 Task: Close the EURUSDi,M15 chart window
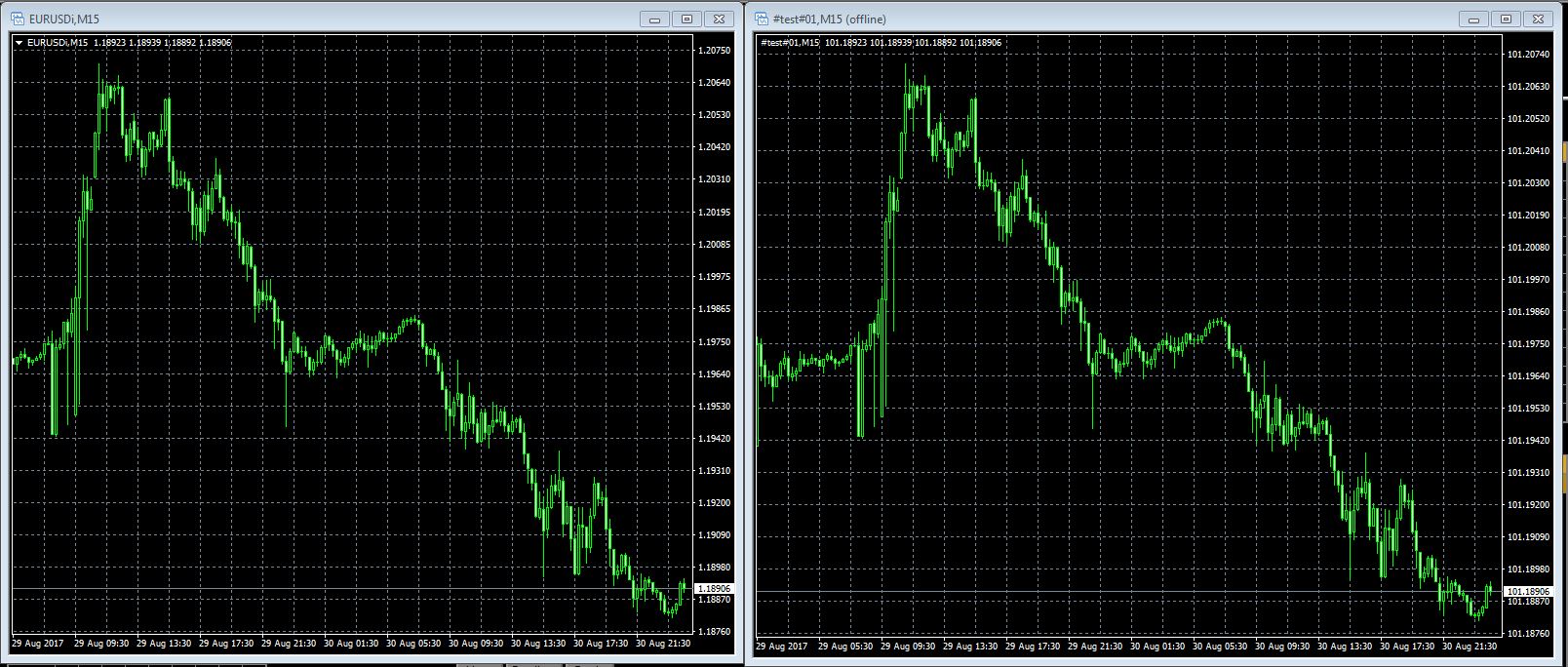pyautogui.click(x=719, y=19)
